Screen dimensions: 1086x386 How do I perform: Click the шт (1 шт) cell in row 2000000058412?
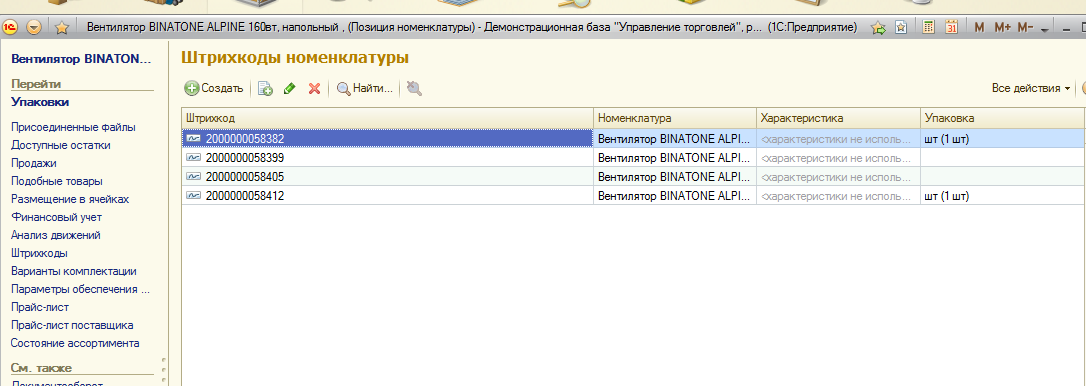click(x=1002, y=196)
